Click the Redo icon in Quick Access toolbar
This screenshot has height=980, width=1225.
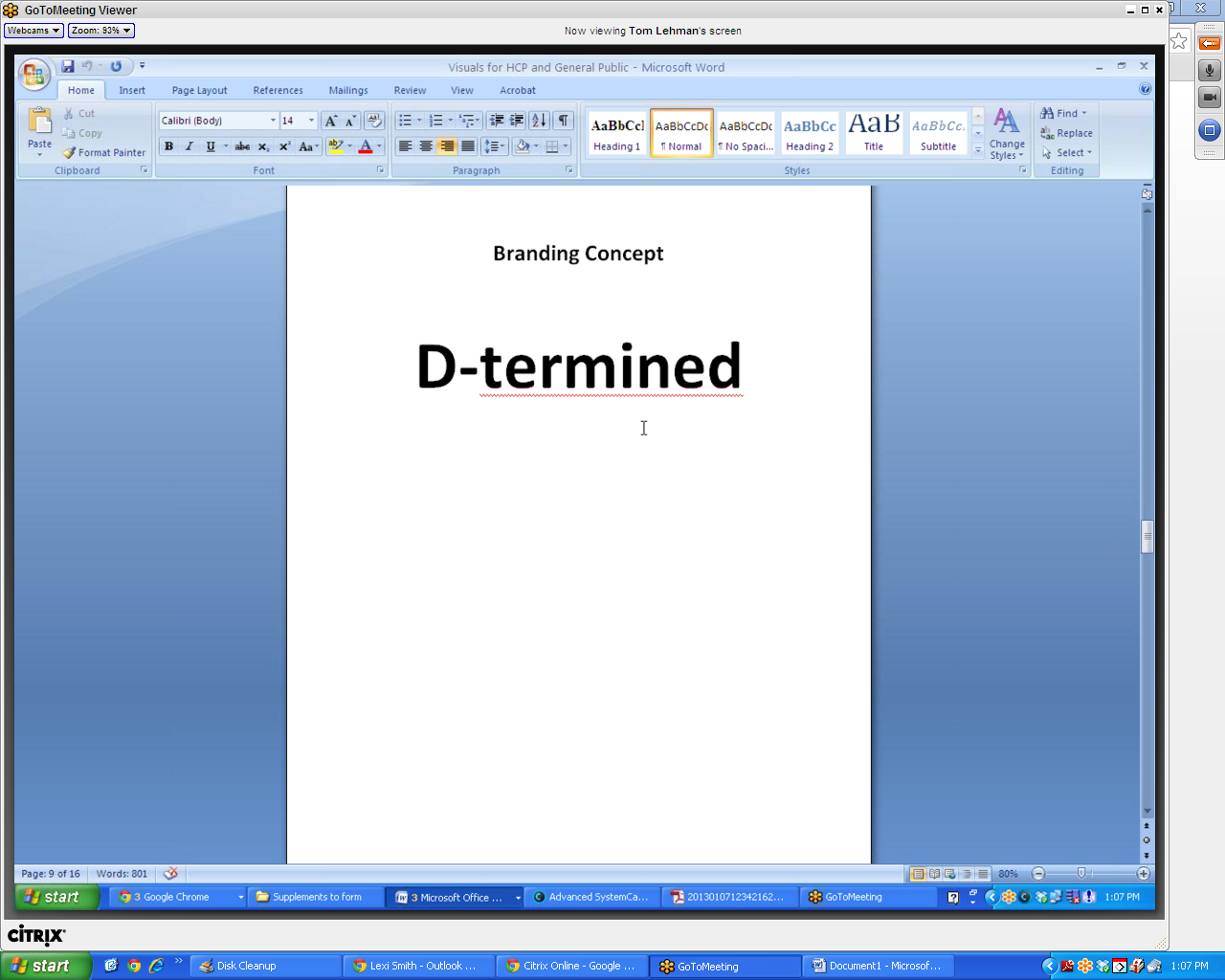click(x=116, y=66)
